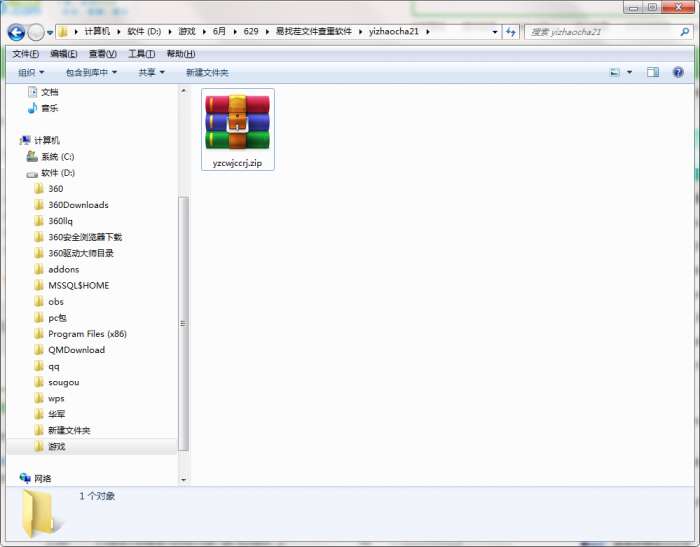
Task: Click the Forward navigation arrow
Action: [36, 32]
